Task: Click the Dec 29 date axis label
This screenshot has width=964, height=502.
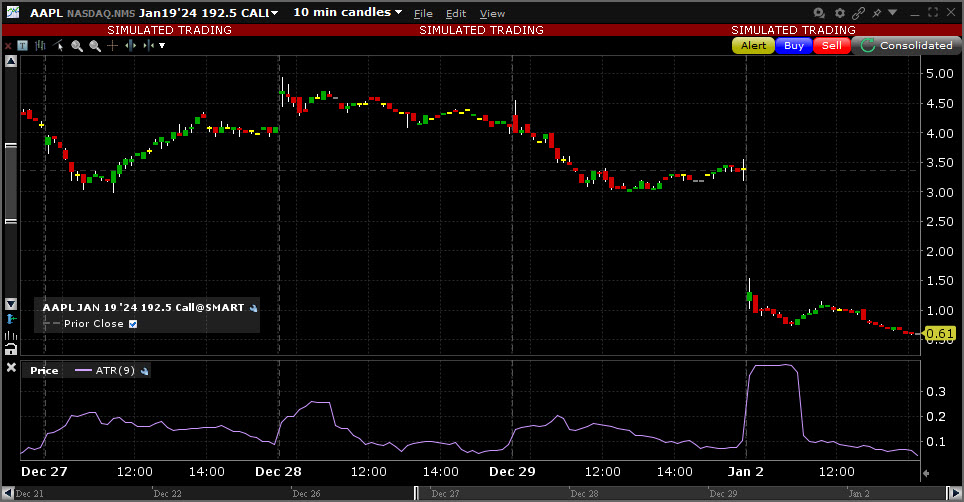Action: coord(512,471)
